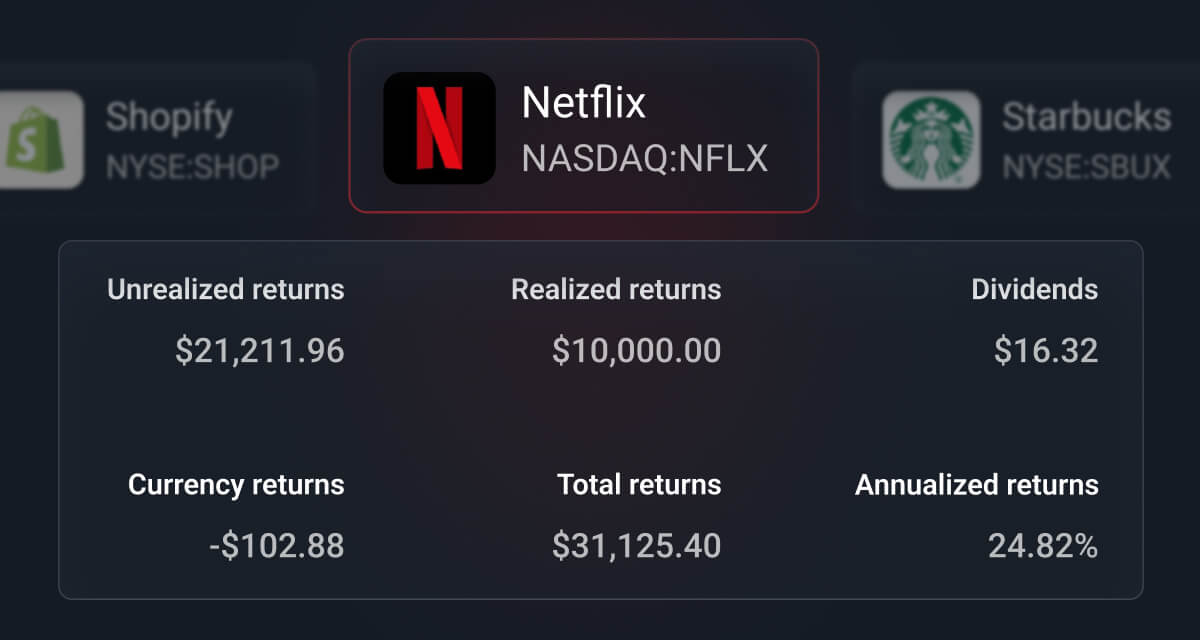
Task: Click the Total returns label
Action: [x=639, y=485]
